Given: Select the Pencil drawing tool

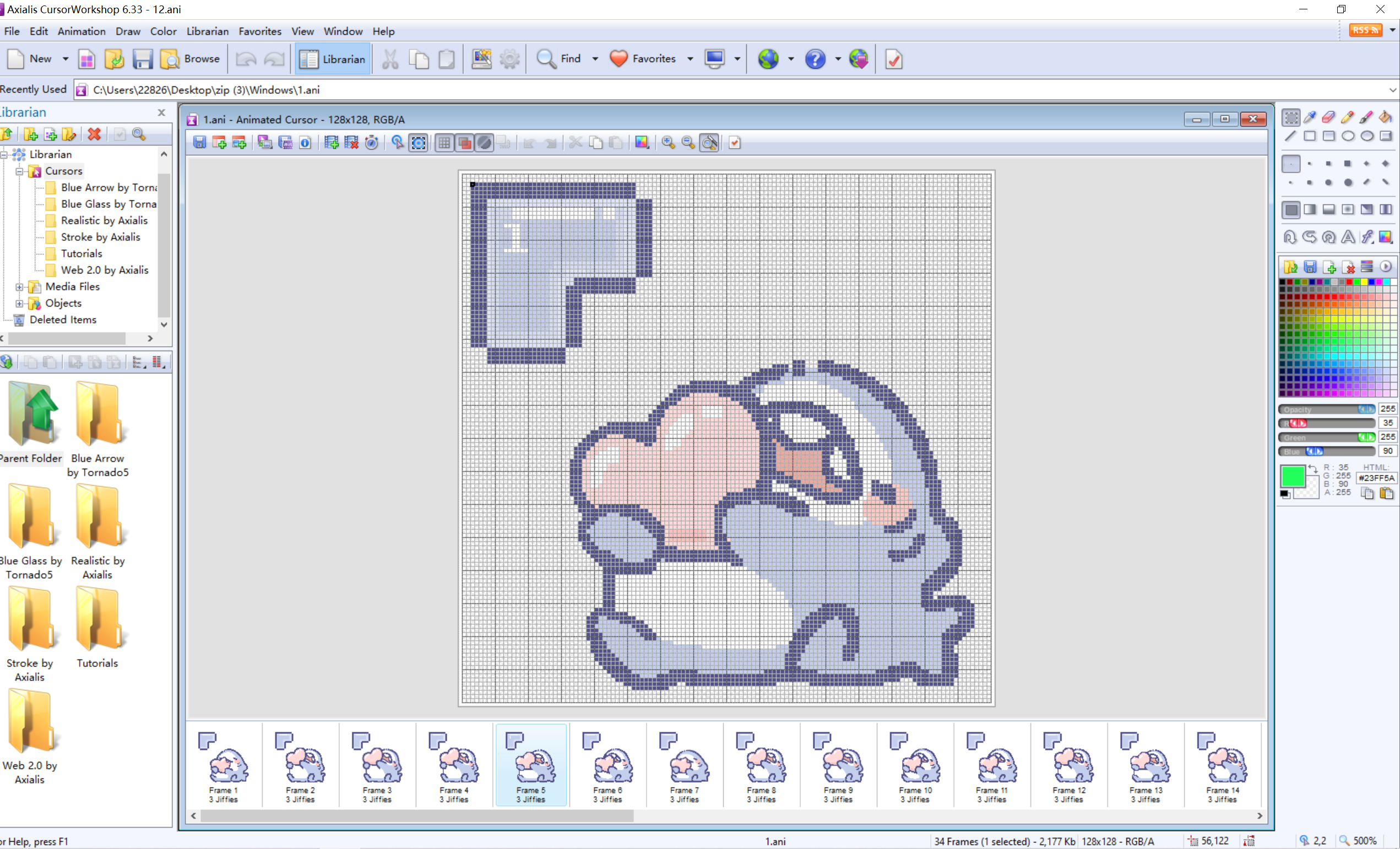Looking at the screenshot, I should pyautogui.click(x=1347, y=118).
